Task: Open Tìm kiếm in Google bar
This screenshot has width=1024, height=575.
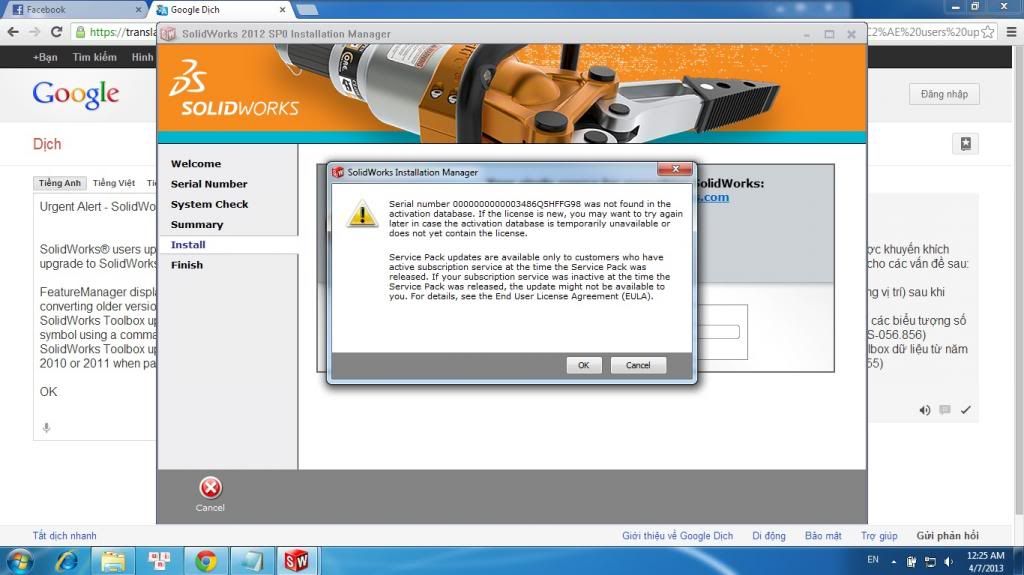Action: click(x=95, y=57)
